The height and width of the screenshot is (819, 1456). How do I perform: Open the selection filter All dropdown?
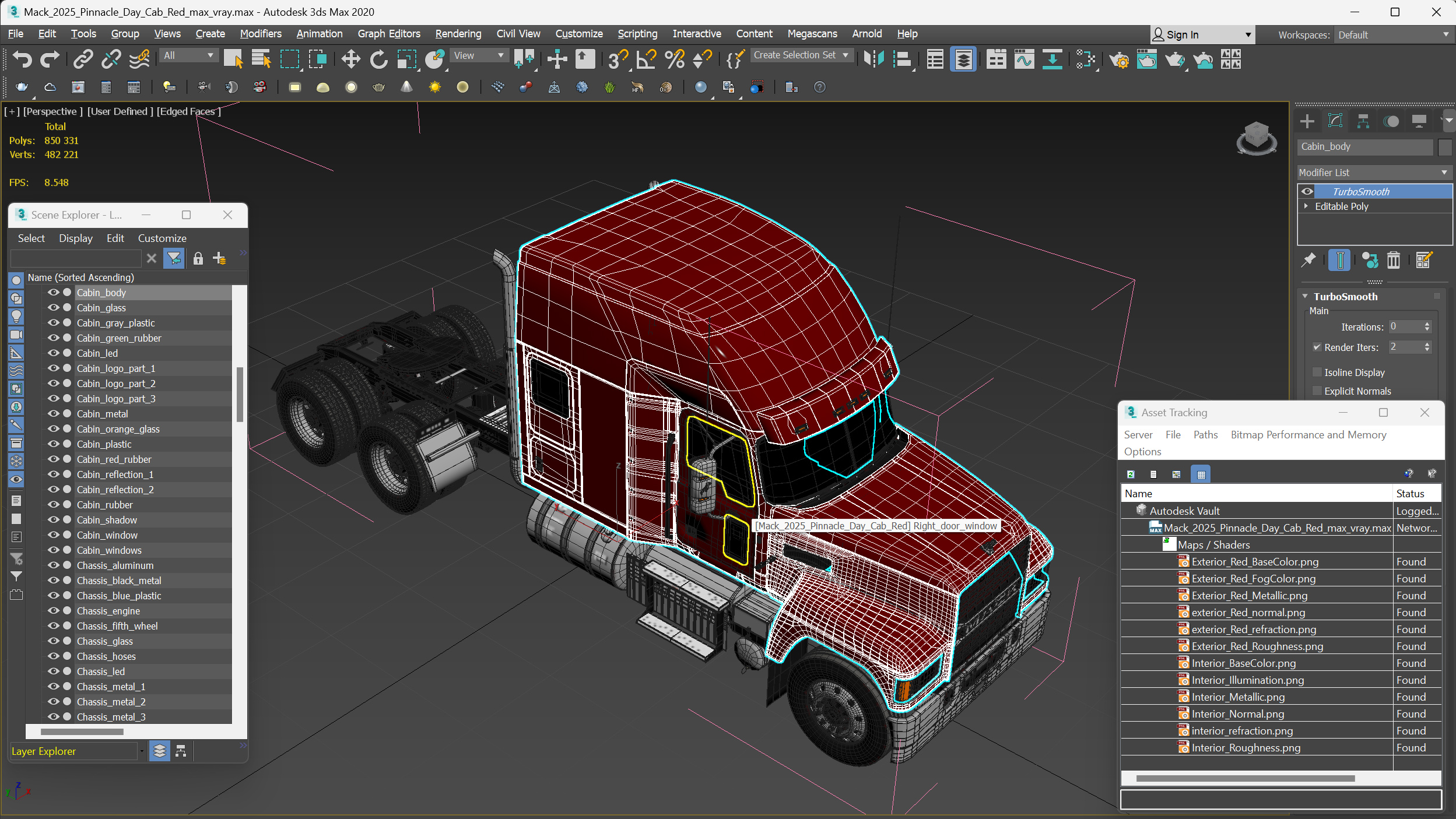click(x=188, y=55)
